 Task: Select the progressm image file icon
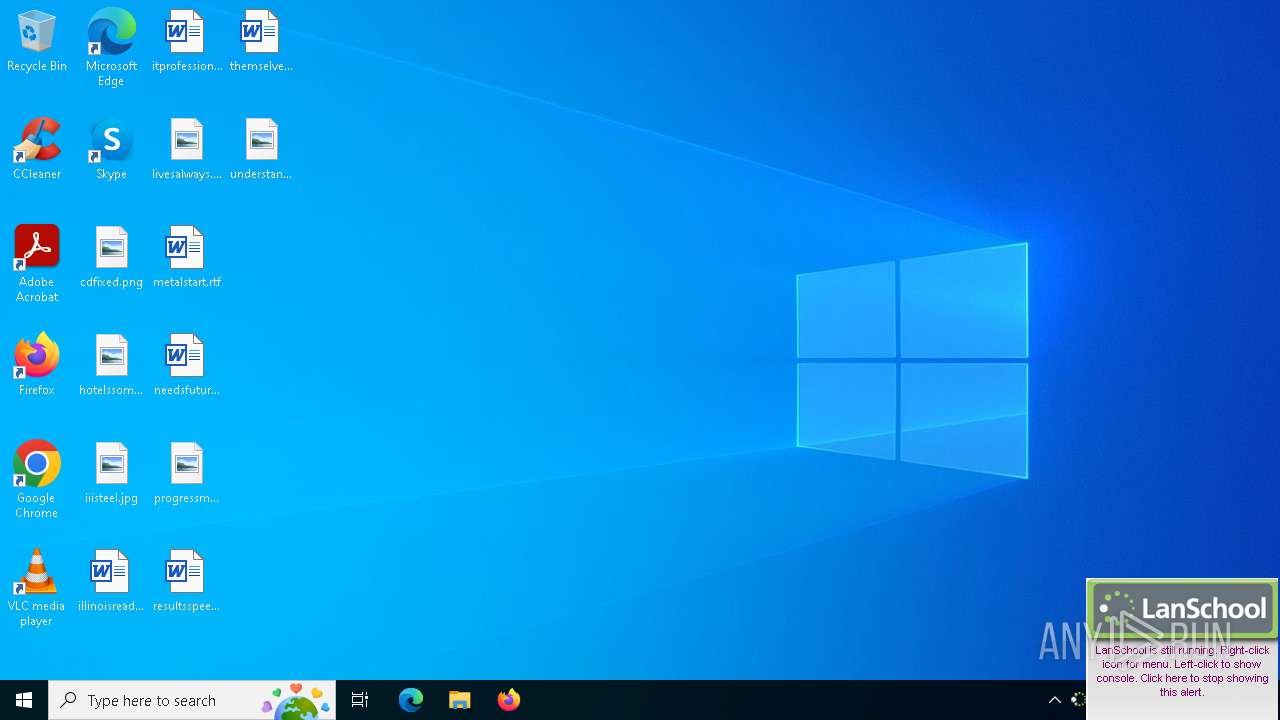click(x=187, y=474)
